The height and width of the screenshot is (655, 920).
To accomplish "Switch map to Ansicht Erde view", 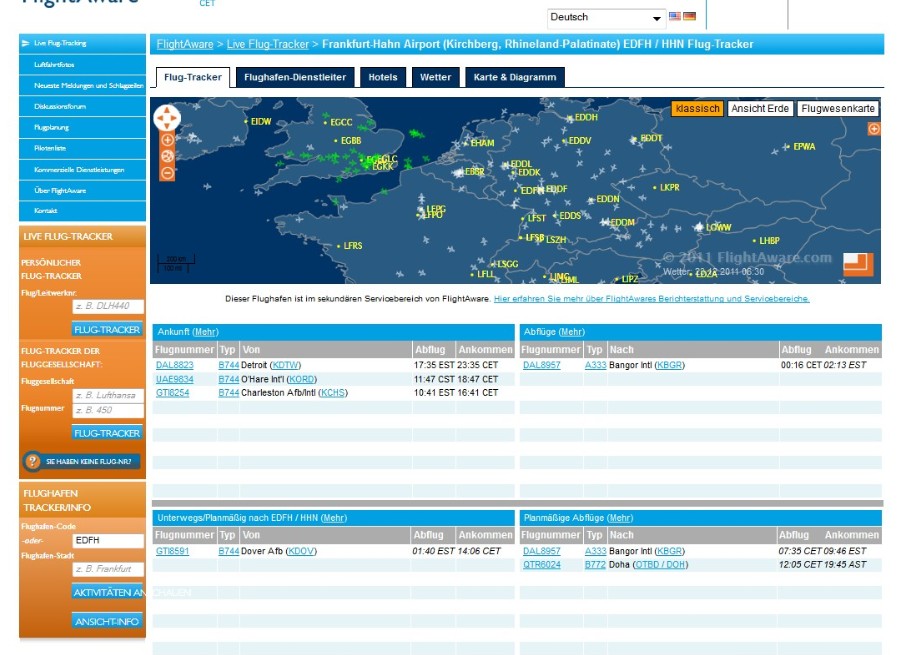I will pos(760,108).
